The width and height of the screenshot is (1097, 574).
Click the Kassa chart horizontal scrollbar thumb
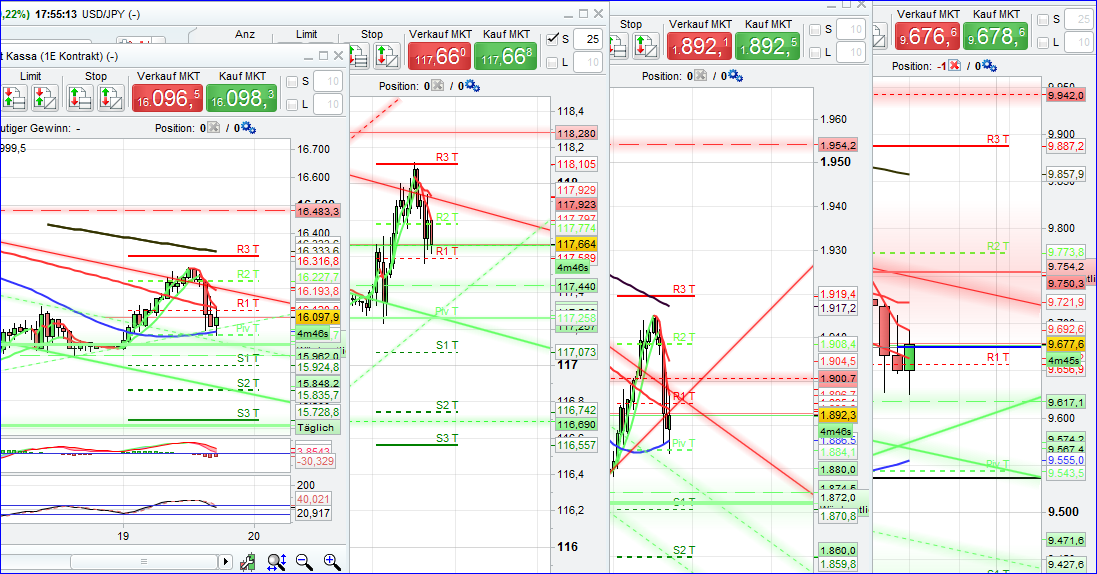click(x=144, y=561)
